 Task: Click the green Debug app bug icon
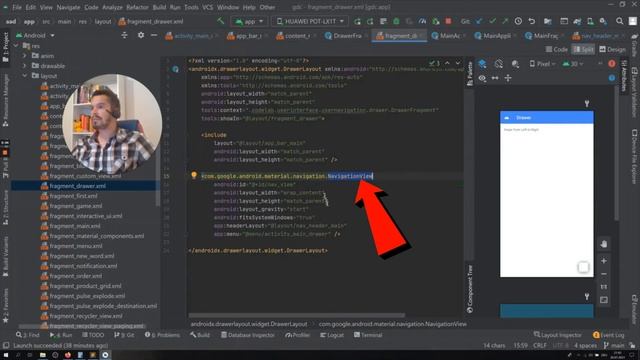(x=396, y=21)
